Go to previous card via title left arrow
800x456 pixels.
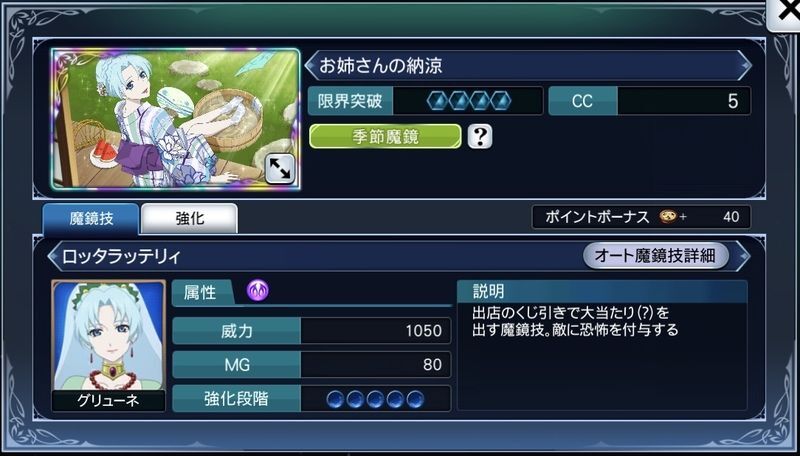(311, 65)
